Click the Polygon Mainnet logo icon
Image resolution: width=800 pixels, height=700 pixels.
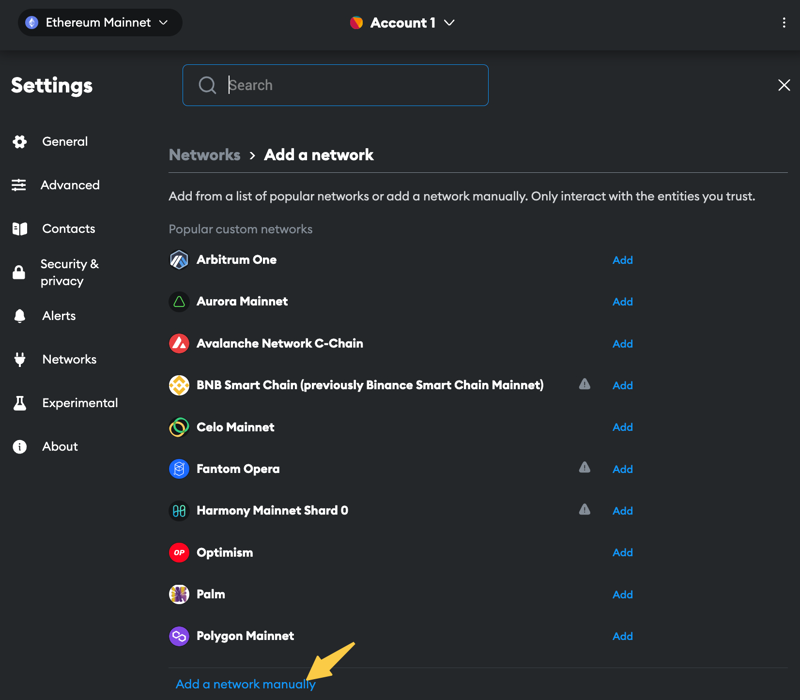click(179, 636)
